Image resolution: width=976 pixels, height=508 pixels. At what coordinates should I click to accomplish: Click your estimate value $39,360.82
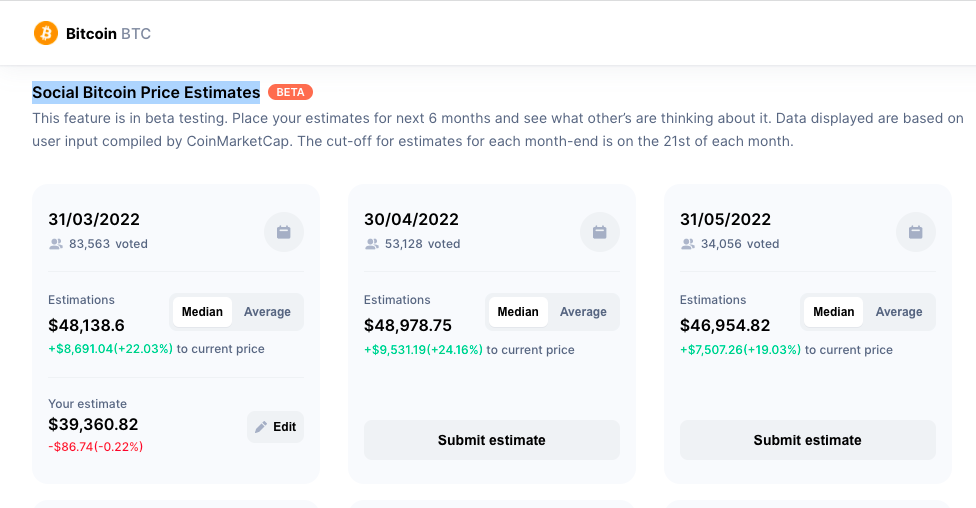pos(93,424)
